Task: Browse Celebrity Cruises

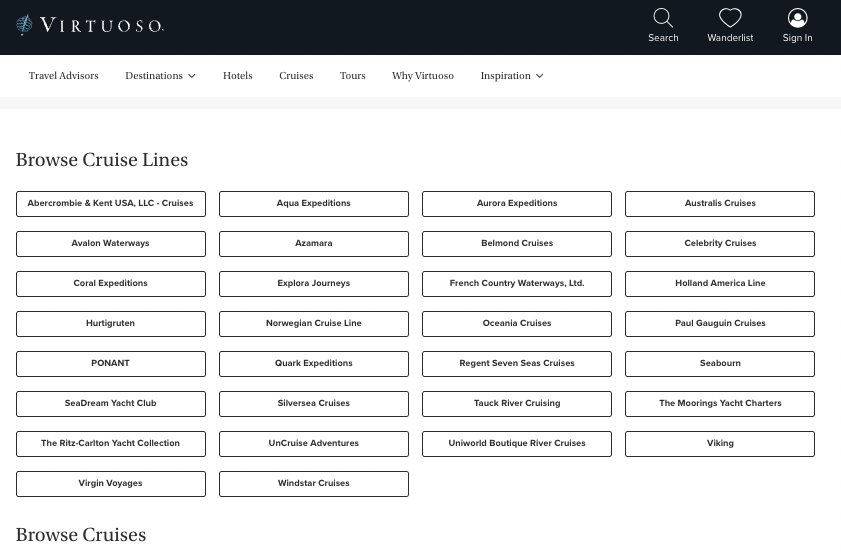Action: (720, 244)
